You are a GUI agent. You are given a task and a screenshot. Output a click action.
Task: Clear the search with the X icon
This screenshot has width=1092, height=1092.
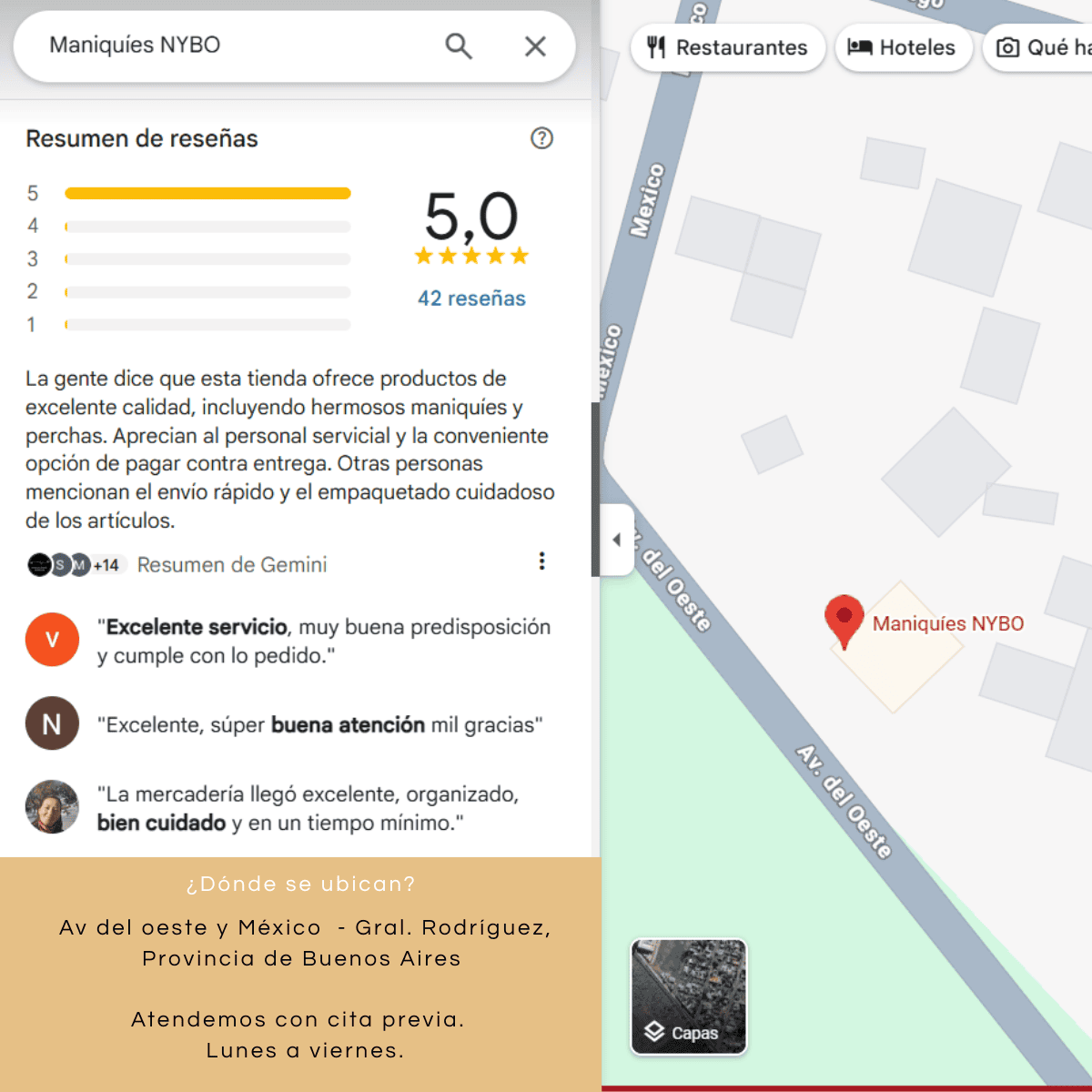[535, 46]
